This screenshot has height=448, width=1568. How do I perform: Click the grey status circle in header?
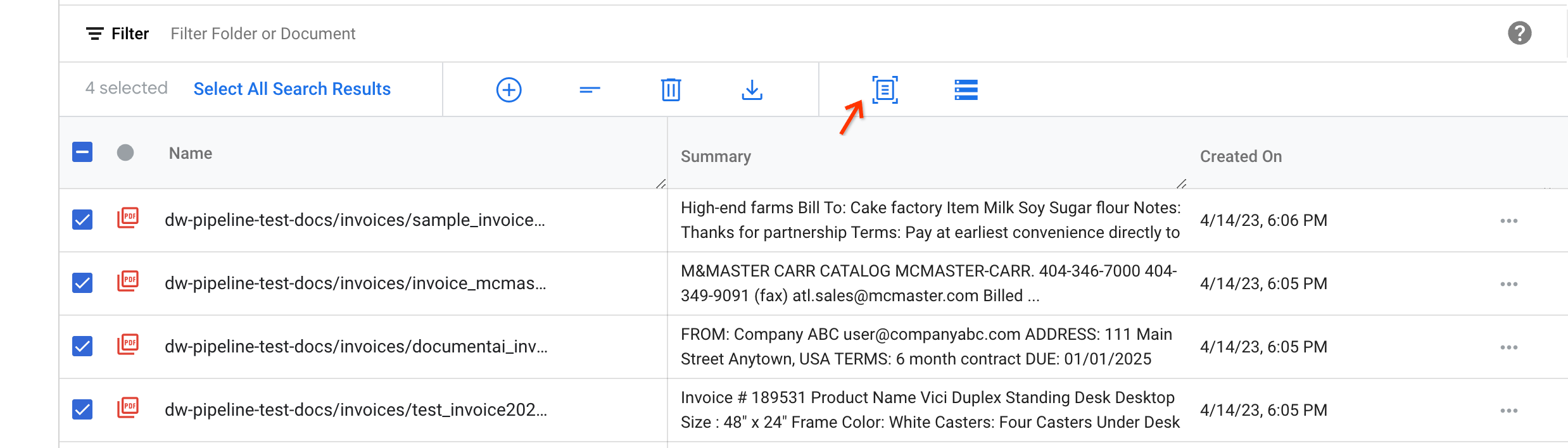point(125,152)
